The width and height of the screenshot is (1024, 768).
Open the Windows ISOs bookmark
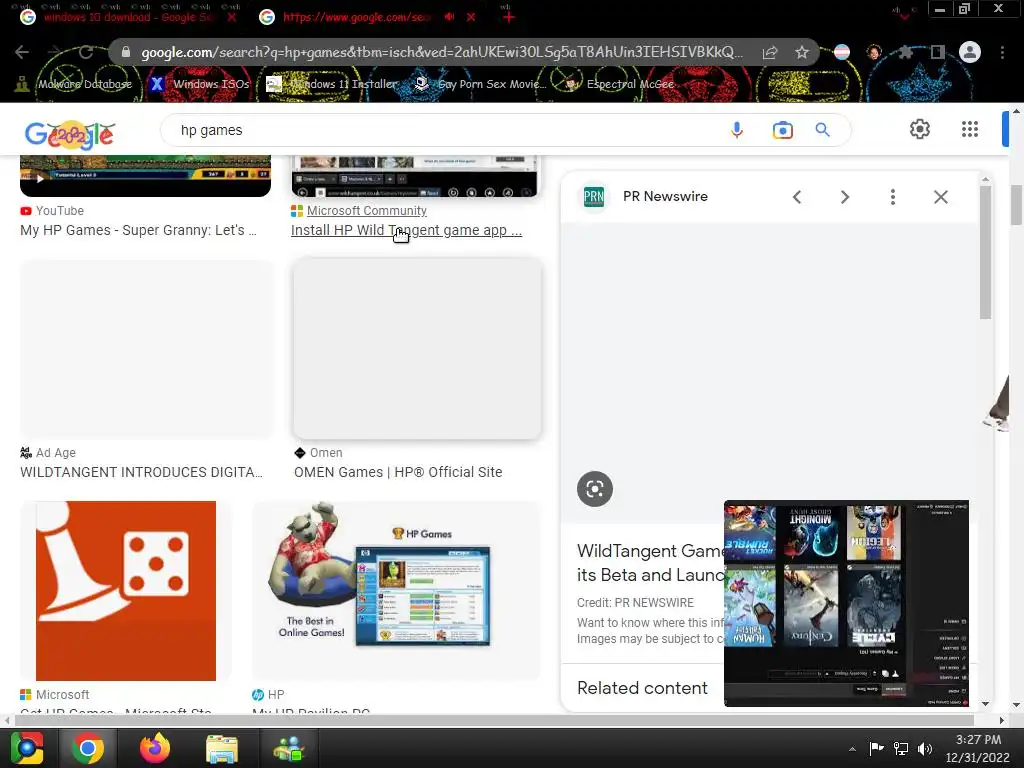click(200, 84)
